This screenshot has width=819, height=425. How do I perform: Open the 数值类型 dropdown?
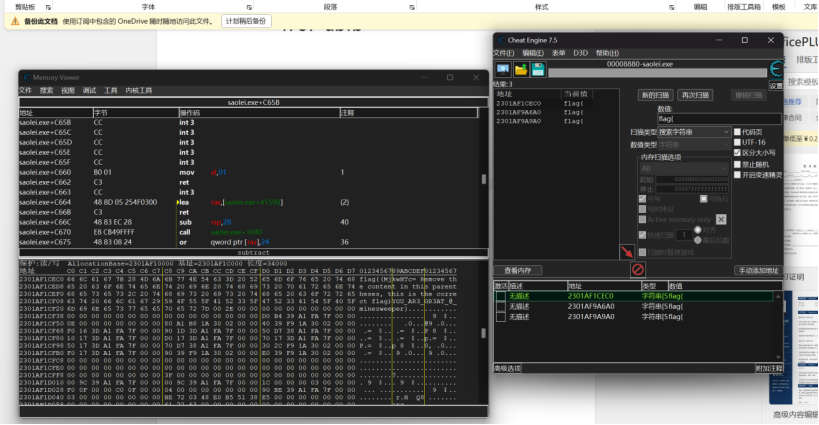[694, 145]
